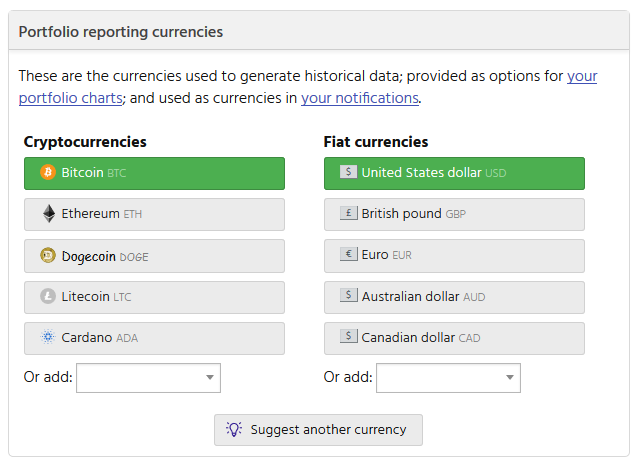
Task: Toggle Ethereum ETH as reporting currency
Action: pyautogui.click(x=154, y=214)
